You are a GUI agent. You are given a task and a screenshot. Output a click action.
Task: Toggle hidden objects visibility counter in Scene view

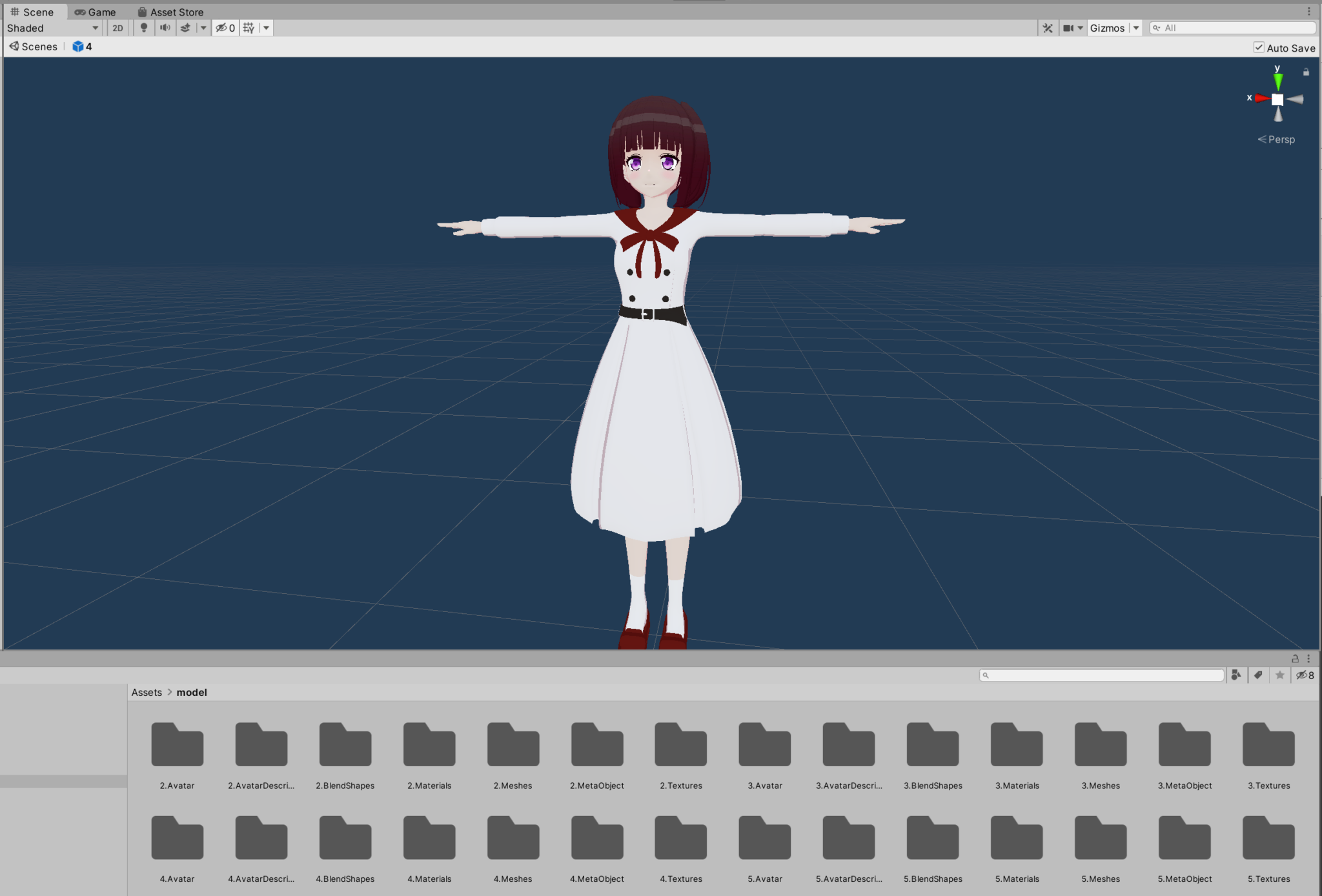pyautogui.click(x=225, y=28)
